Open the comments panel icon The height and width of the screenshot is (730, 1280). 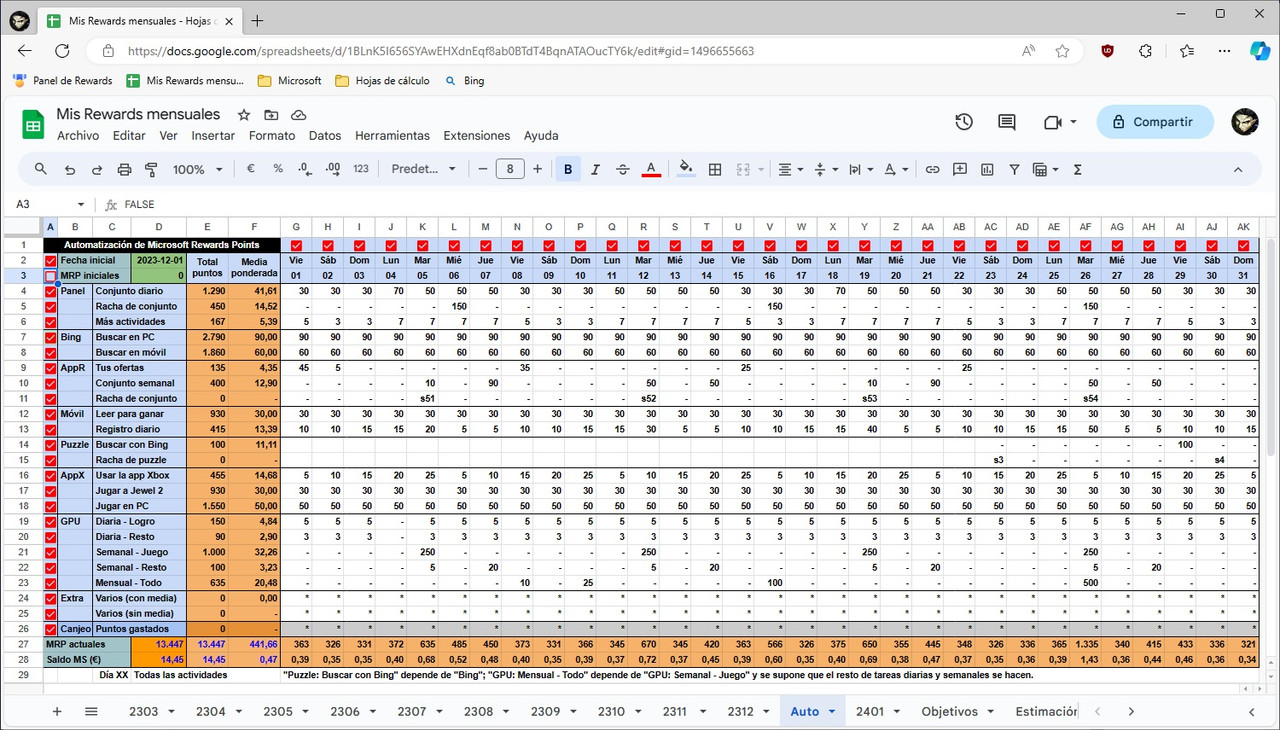[1007, 122]
